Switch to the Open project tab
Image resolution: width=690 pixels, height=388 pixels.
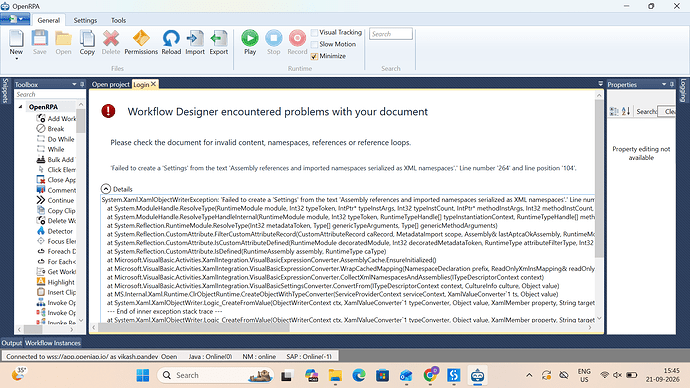point(111,84)
